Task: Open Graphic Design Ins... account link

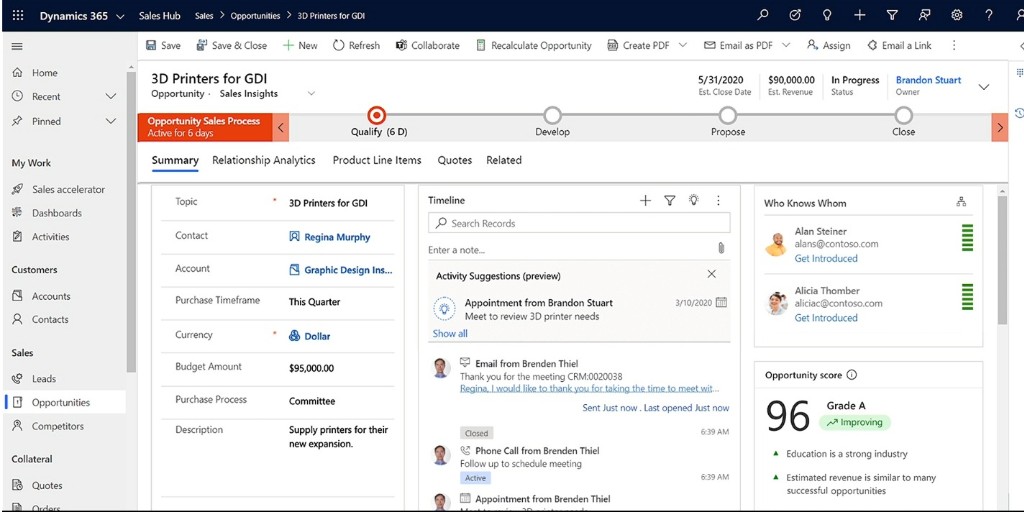Action: click(348, 270)
